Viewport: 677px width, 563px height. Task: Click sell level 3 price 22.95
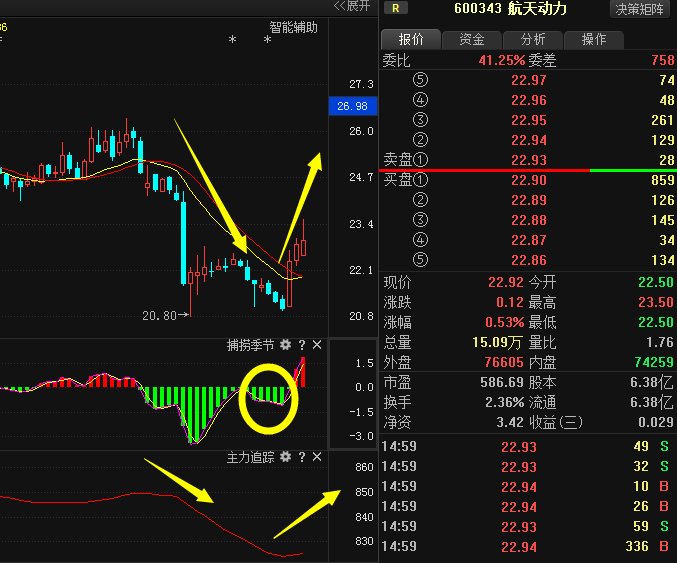[x=529, y=120]
